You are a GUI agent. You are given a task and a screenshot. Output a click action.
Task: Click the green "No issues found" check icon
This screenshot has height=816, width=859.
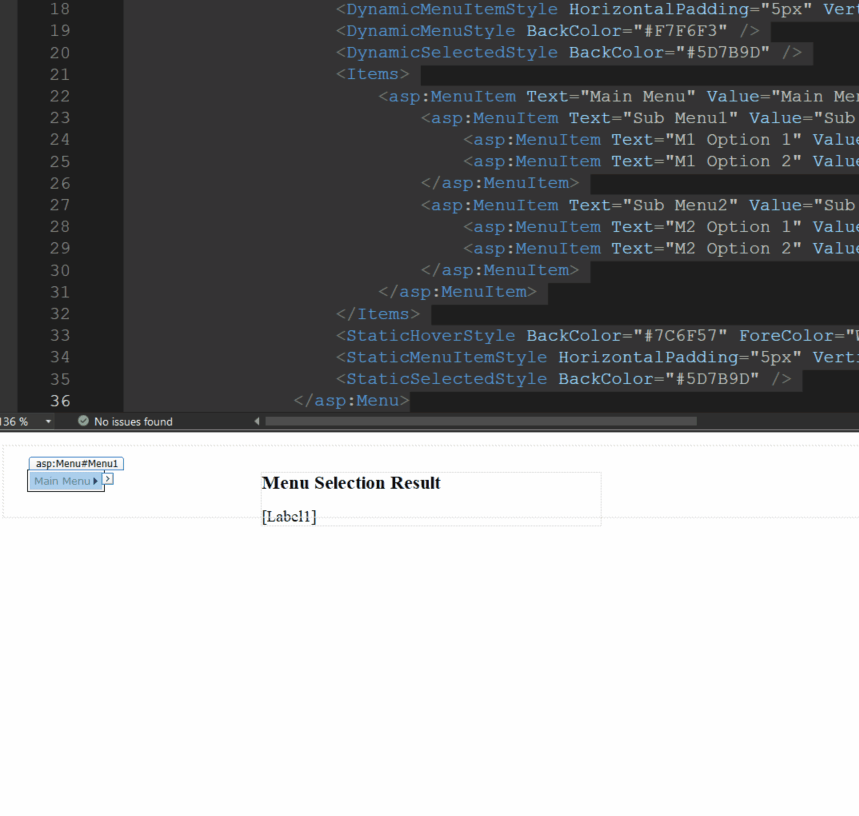tap(83, 421)
